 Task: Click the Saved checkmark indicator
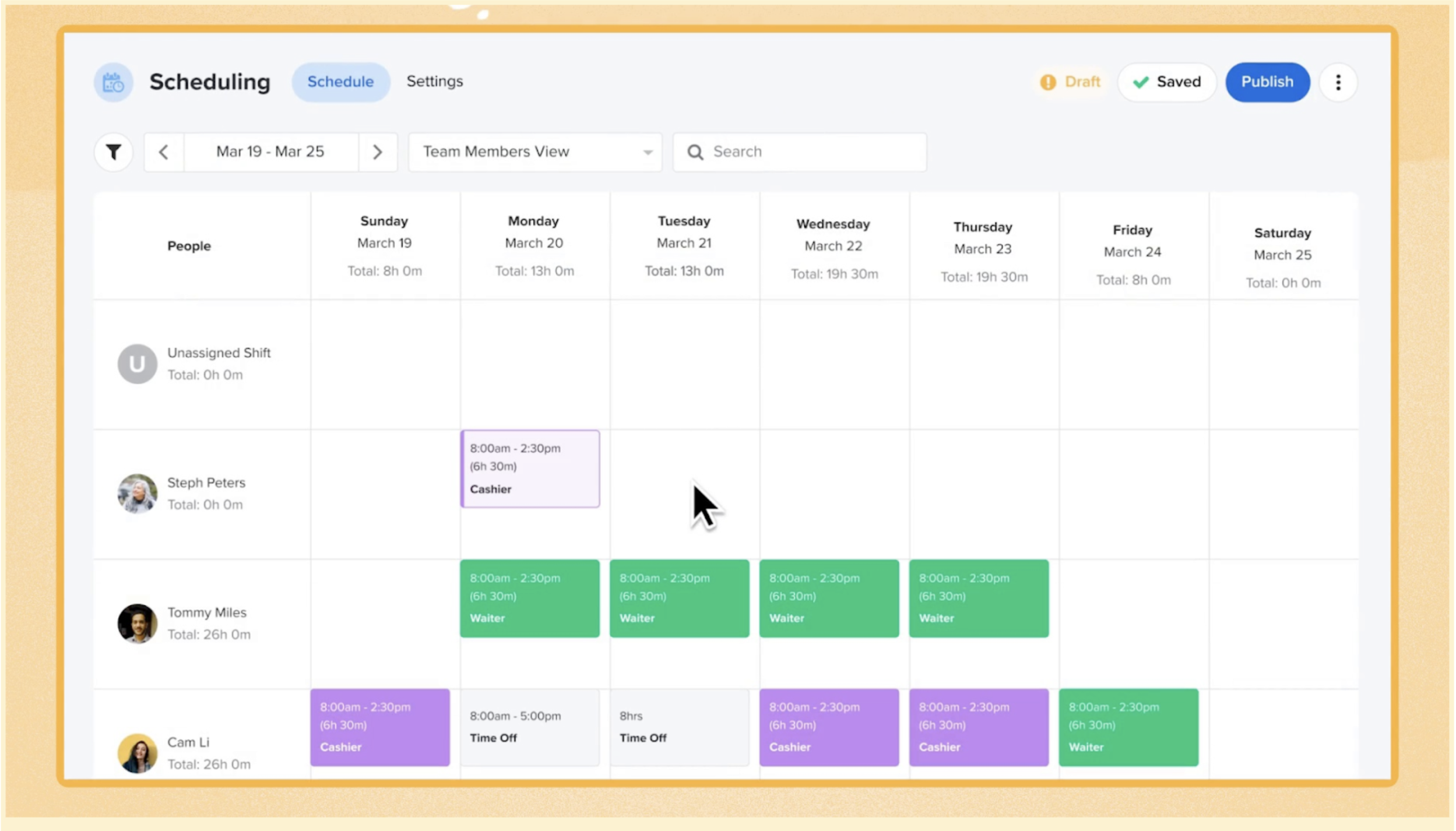tap(1141, 82)
